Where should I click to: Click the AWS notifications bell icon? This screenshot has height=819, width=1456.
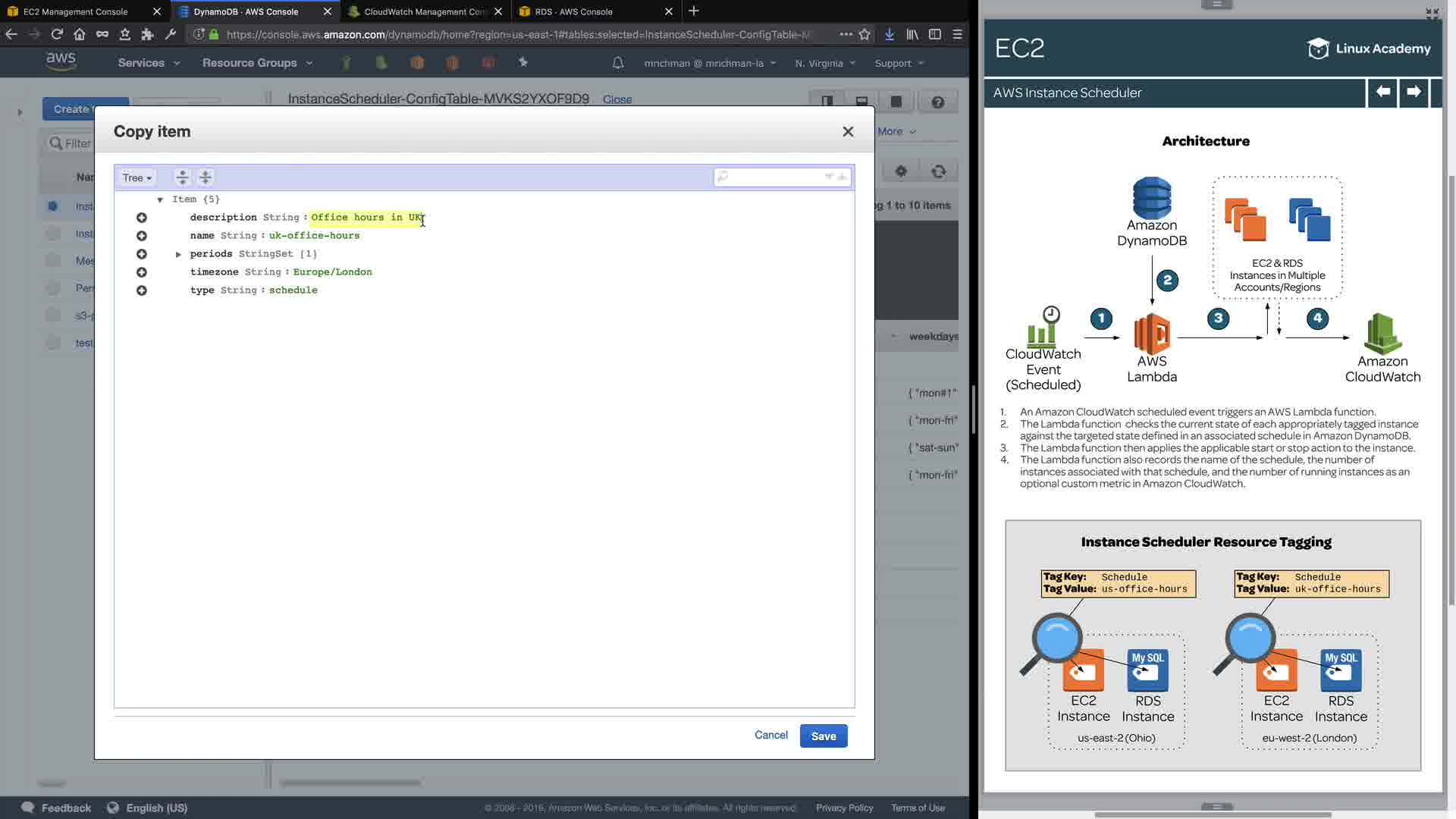point(618,63)
